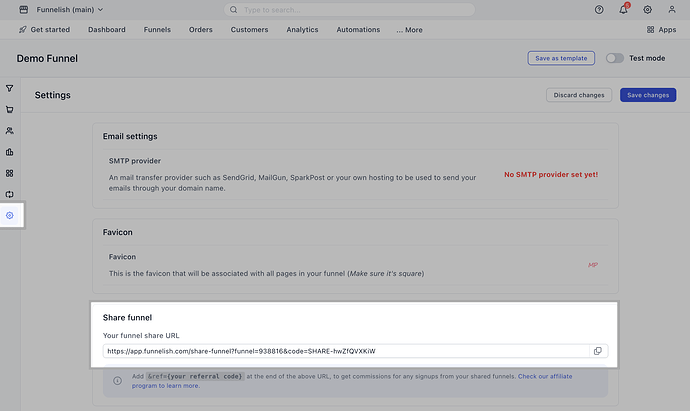Open the funnel icon in left sidebar
This screenshot has height=411, width=690.
pyautogui.click(x=9, y=89)
